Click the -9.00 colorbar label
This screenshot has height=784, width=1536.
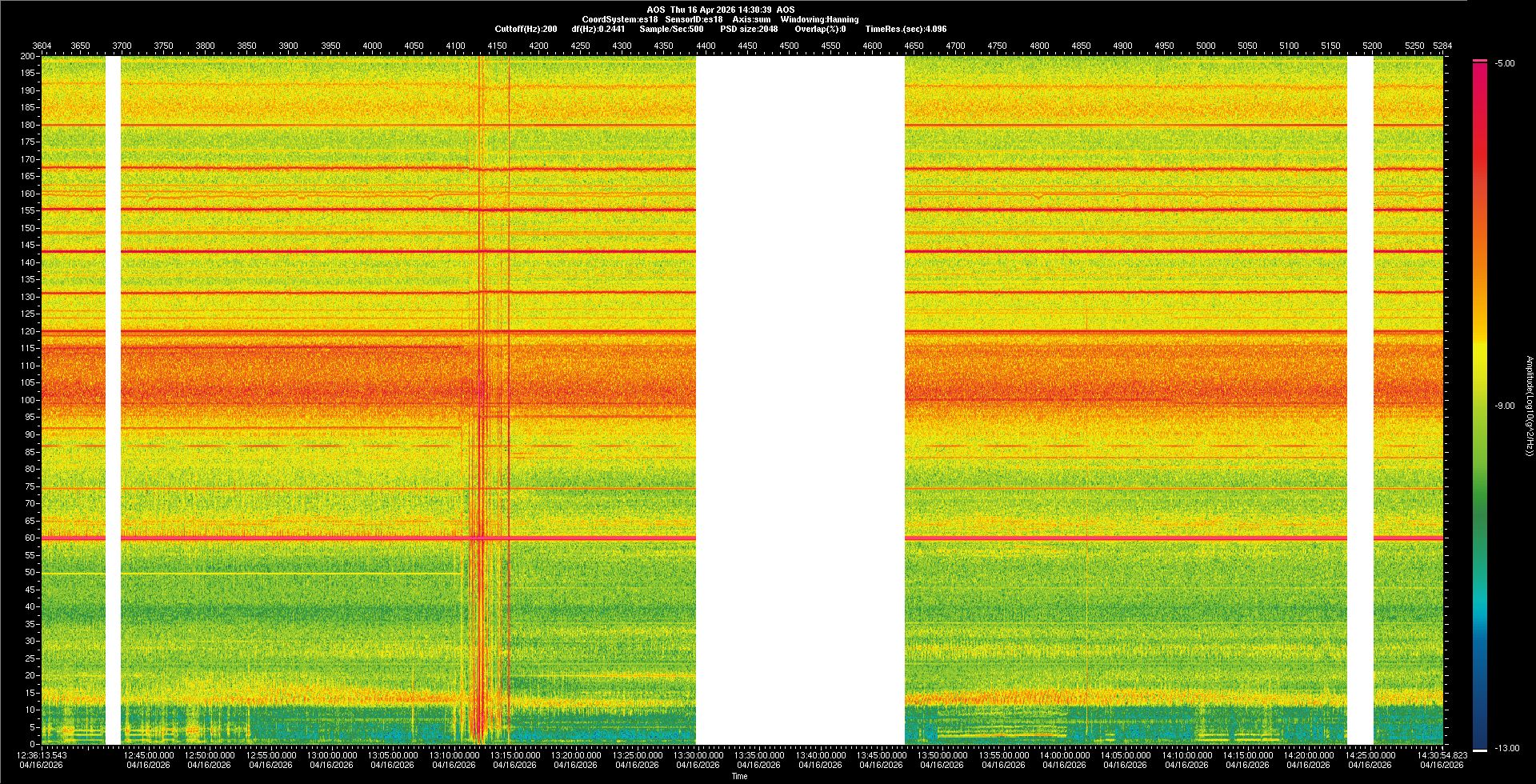[x=1505, y=406]
